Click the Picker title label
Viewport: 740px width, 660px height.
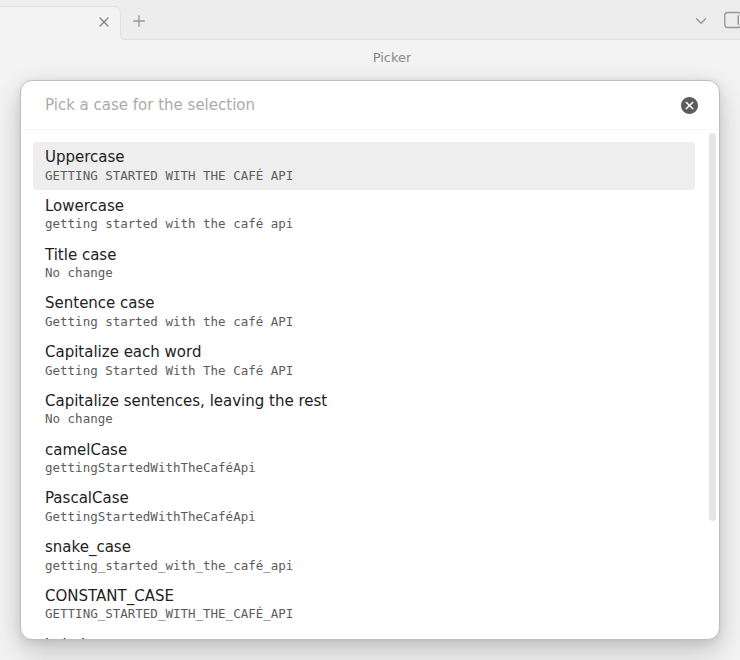pyautogui.click(x=392, y=58)
